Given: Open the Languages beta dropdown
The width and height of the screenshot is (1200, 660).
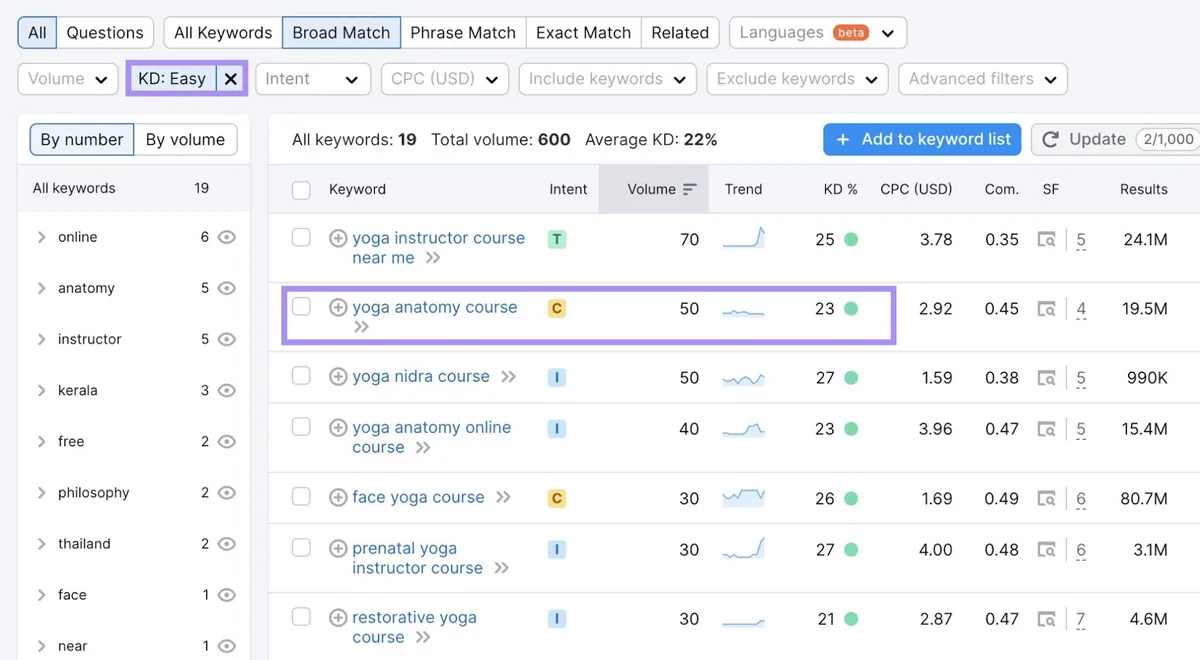Looking at the screenshot, I should (818, 32).
